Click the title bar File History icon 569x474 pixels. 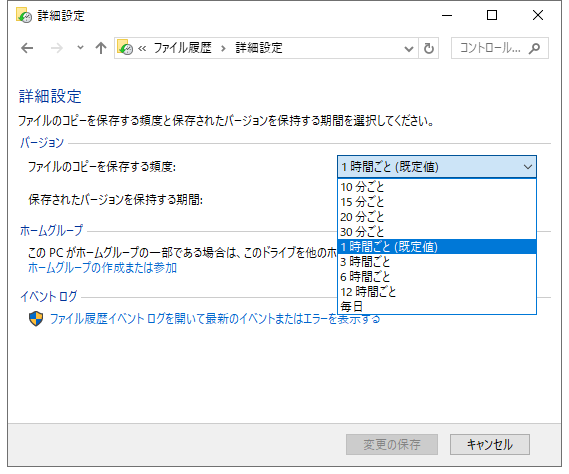[24, 15]
